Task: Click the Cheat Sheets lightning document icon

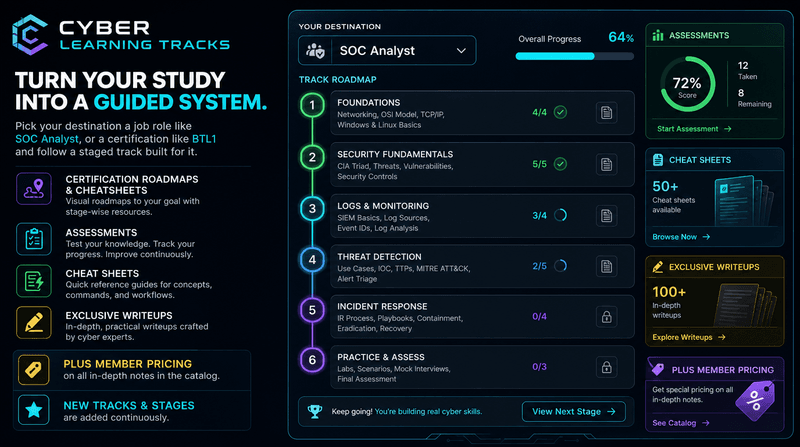Action: pos(34,281)
